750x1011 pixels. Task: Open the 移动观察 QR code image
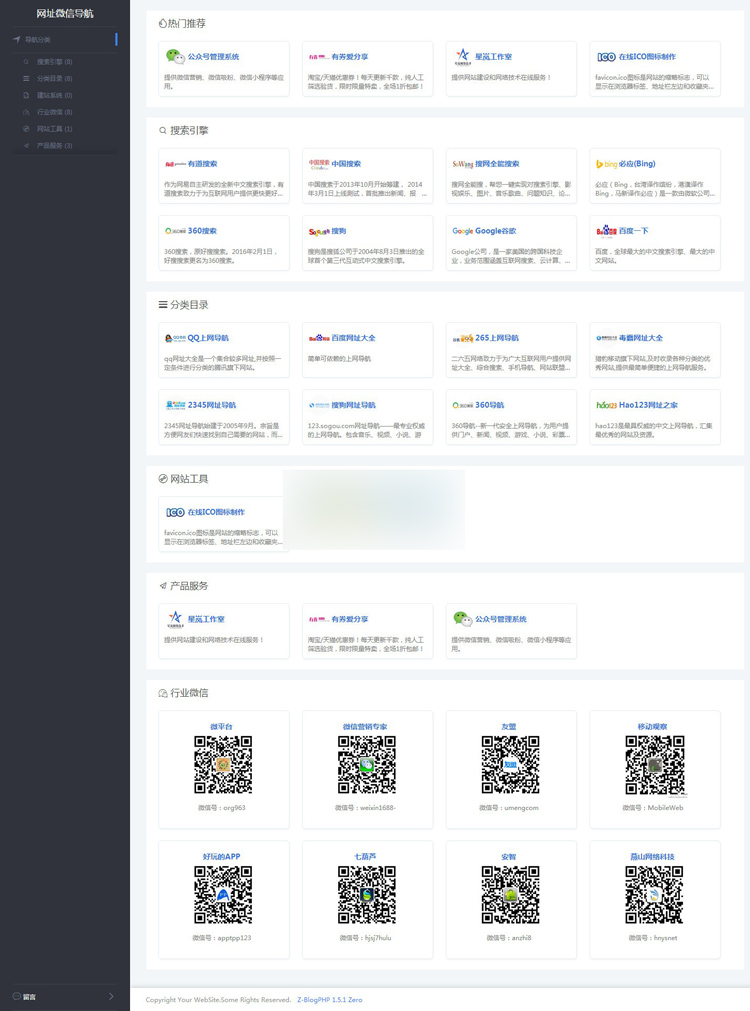coord(655,765)
